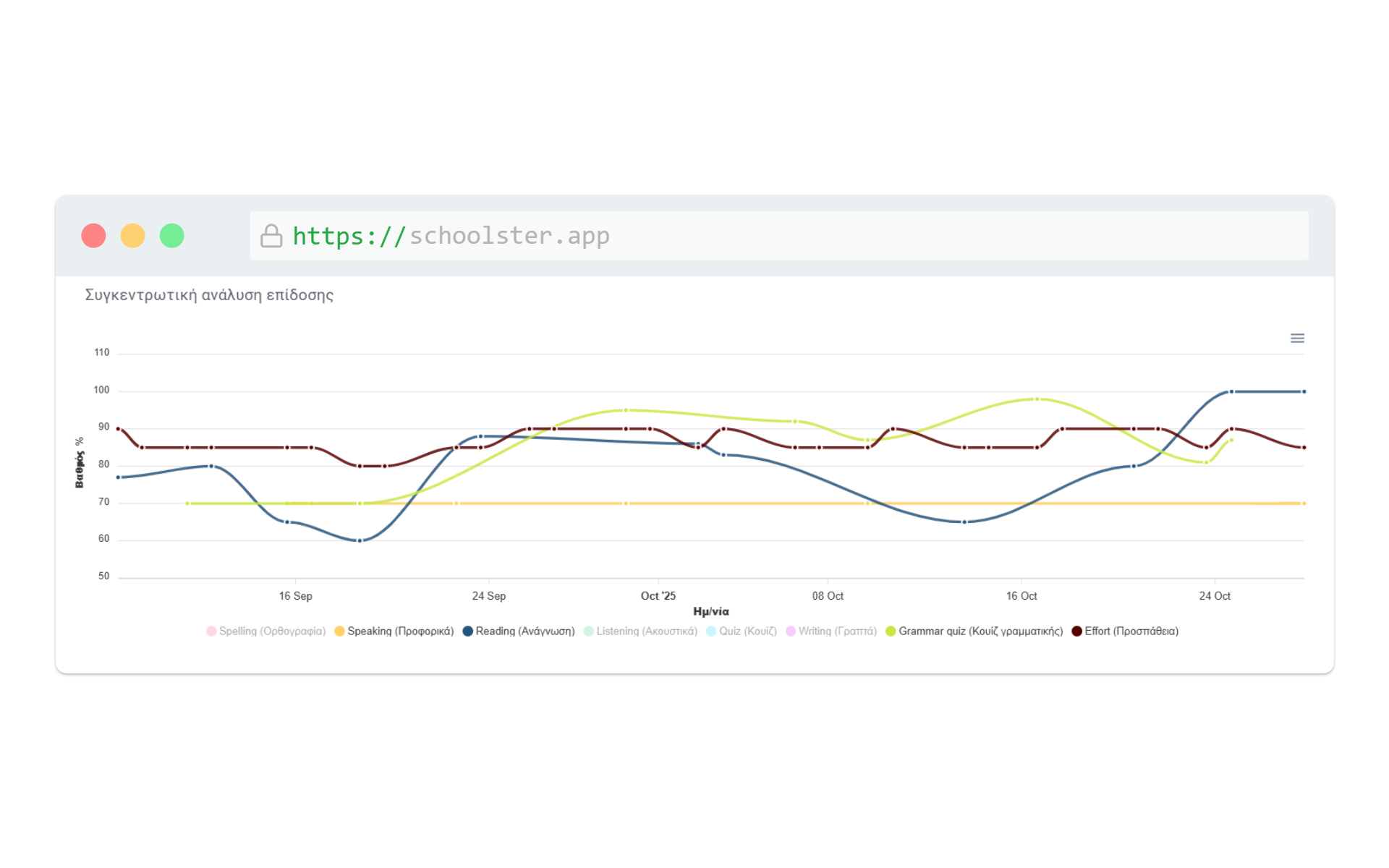Click the Oct '25 axis label
Image resolution: width=1389 pixels, height=868 pixels.
pos(658,596)
